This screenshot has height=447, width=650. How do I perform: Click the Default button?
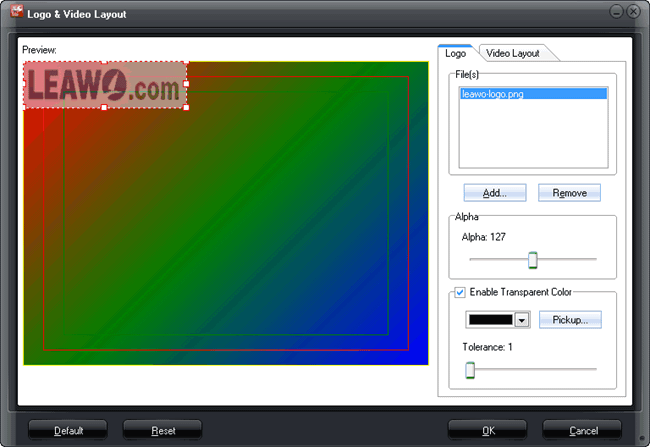pyautogui.click(x=68, y=430)
